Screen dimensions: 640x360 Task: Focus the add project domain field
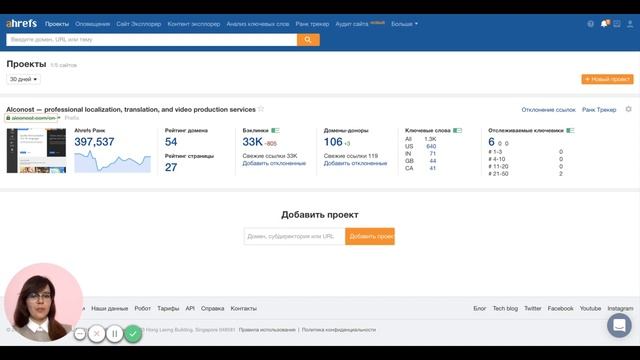point(294,236)
